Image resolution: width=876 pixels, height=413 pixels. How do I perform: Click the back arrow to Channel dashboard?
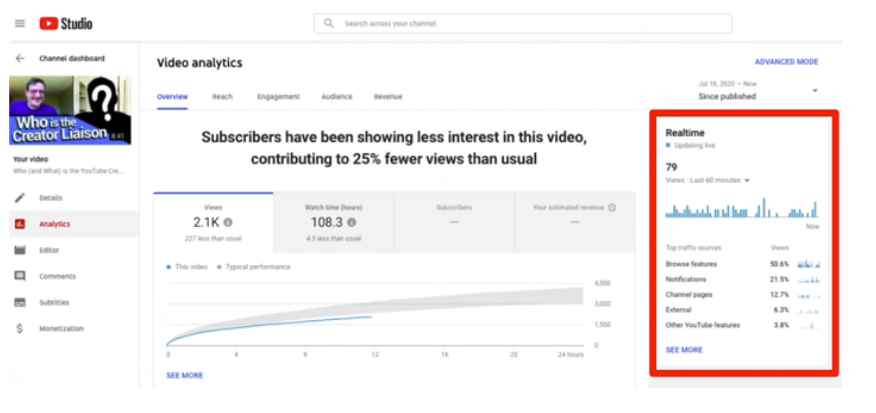coord(20,59)
